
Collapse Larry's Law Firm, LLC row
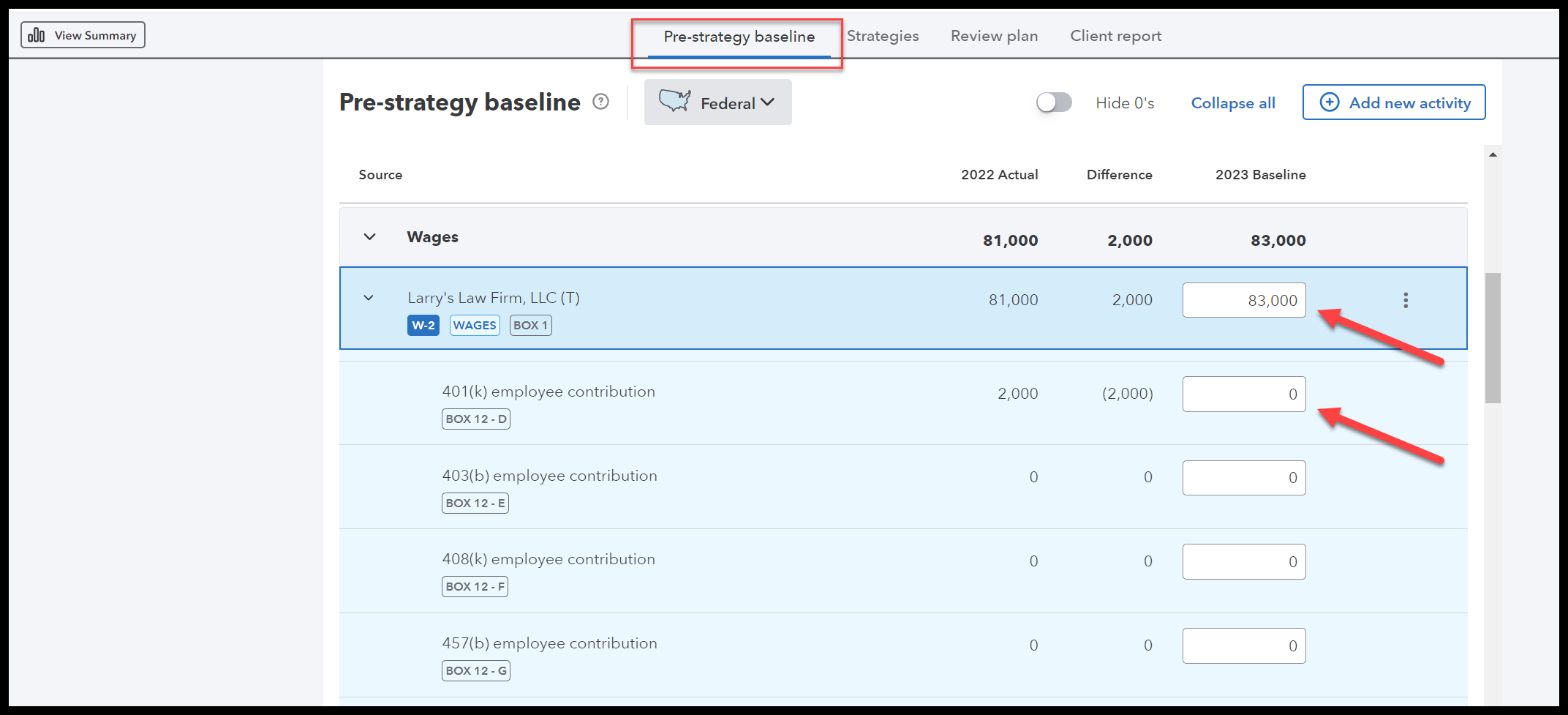pos(369,298)
